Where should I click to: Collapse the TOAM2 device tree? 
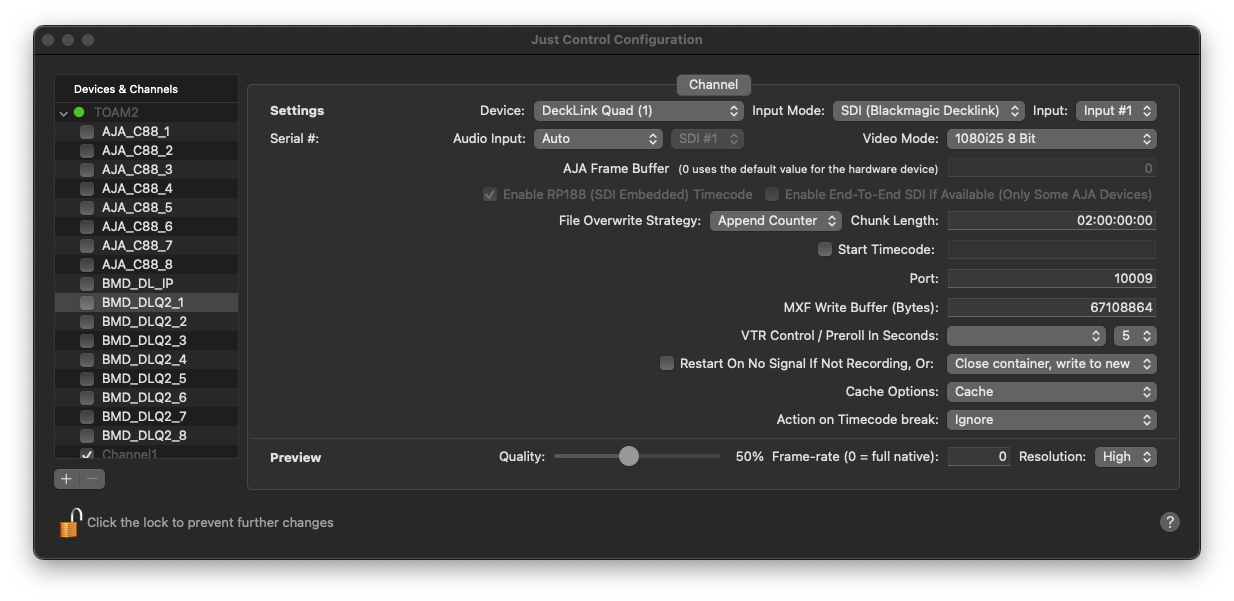tap(64, 113)
